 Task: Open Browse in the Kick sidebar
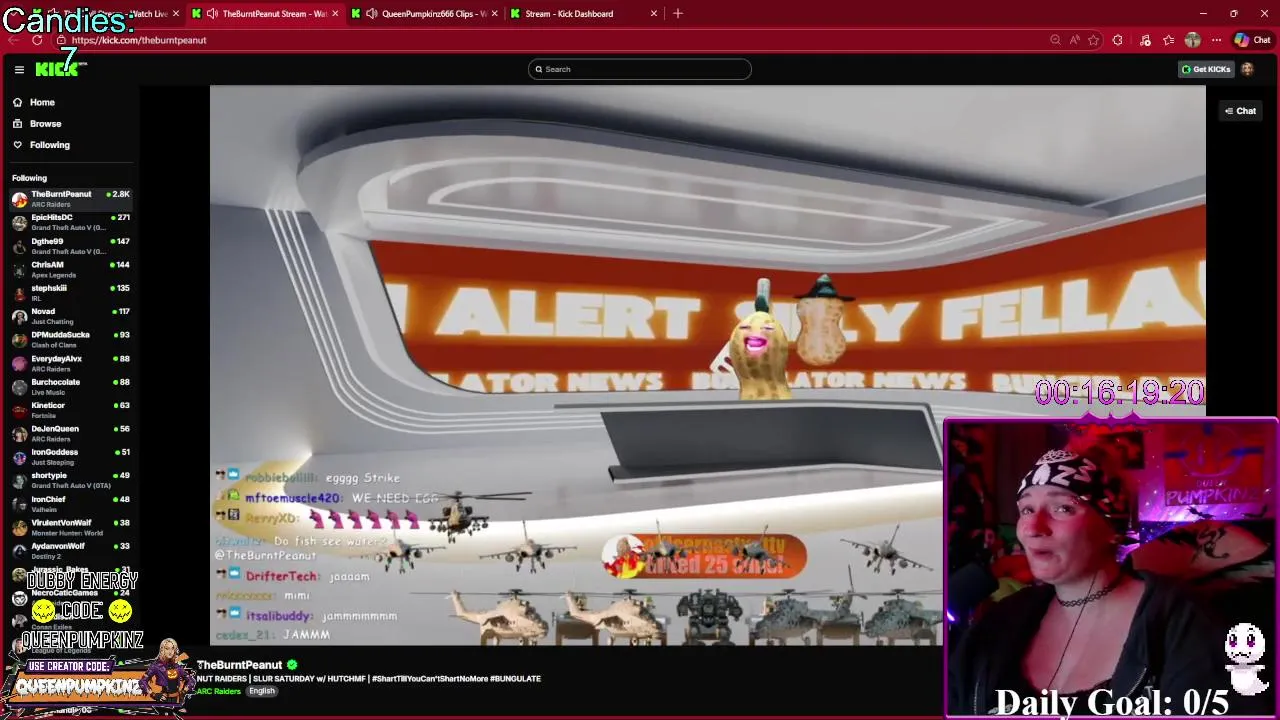click(45, 124)
